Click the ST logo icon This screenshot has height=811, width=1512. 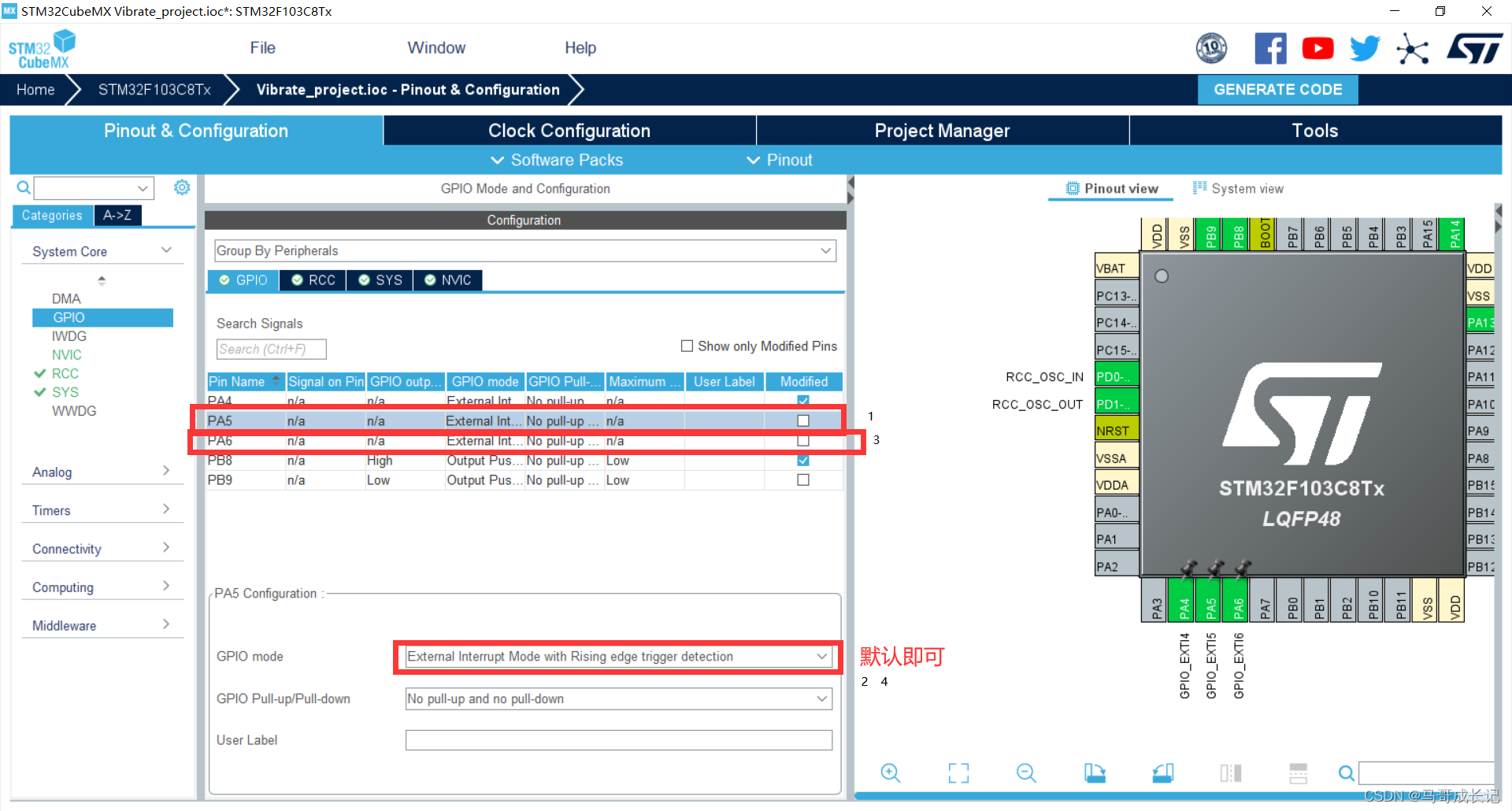click(x=1474, y=49)
